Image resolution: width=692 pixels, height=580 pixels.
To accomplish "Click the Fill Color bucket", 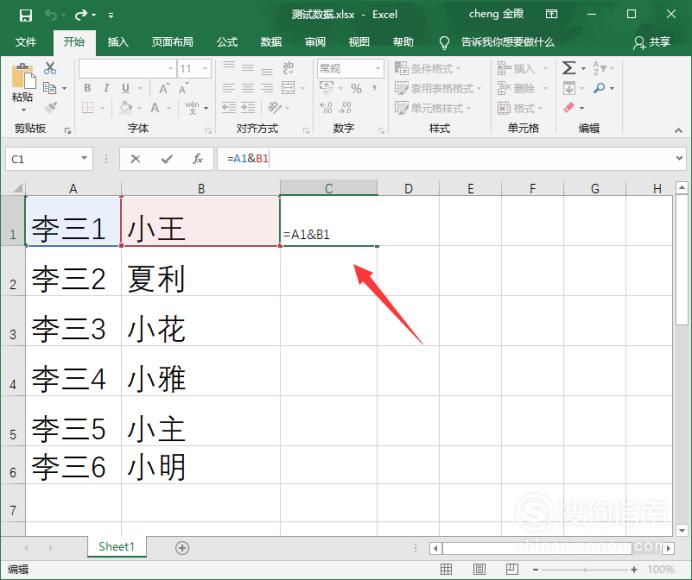I will point(126,107).
